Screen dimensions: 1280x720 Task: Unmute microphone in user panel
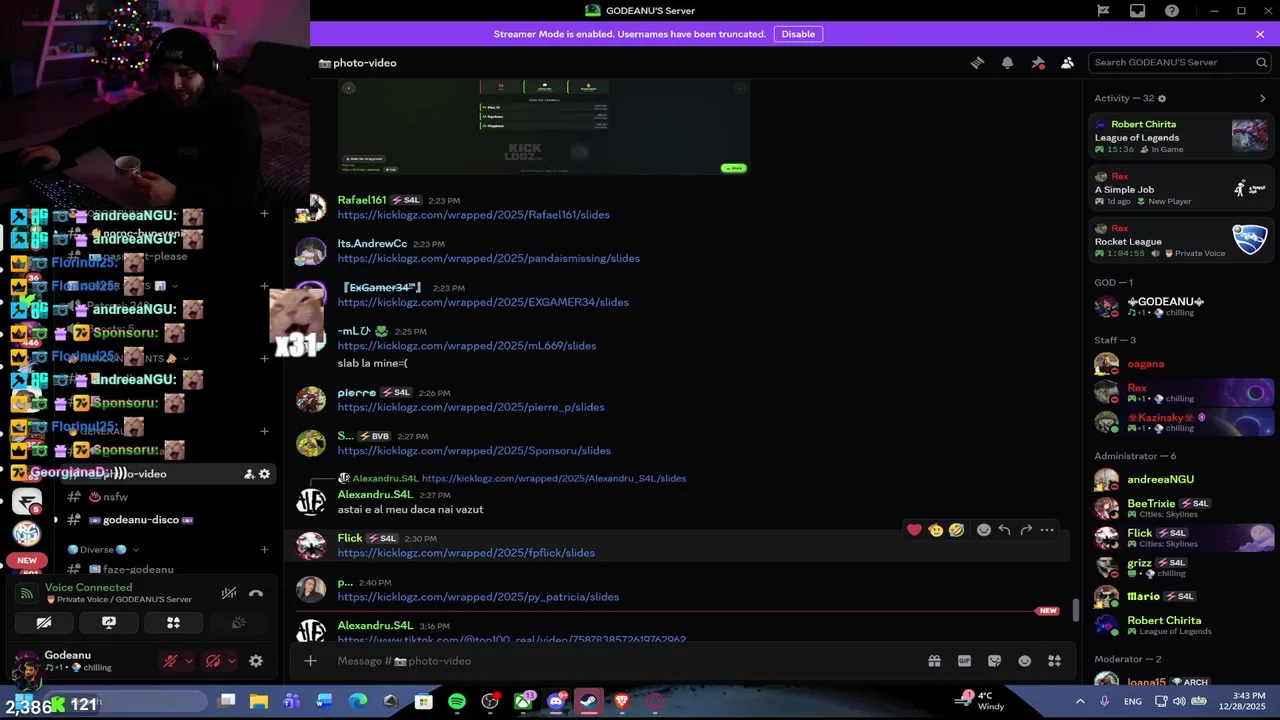170,661
